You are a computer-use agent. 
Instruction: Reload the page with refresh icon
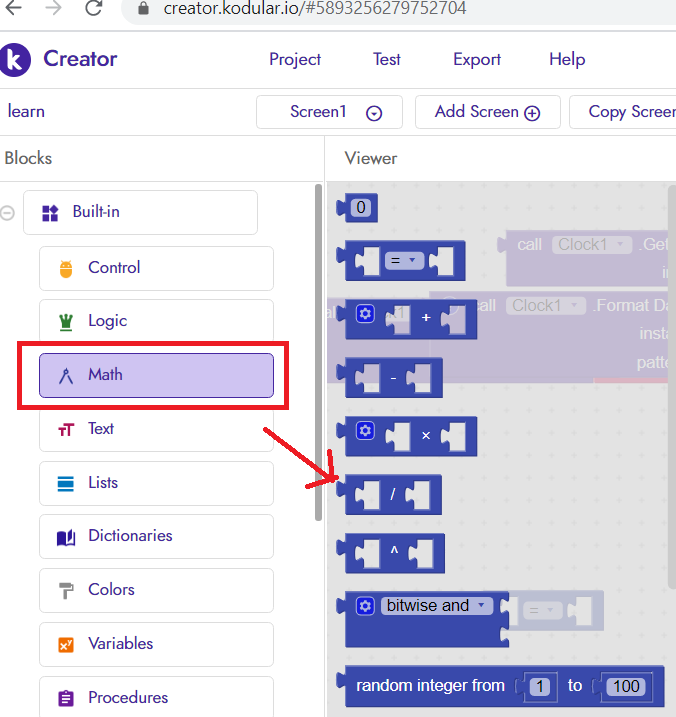coord(94,8)
